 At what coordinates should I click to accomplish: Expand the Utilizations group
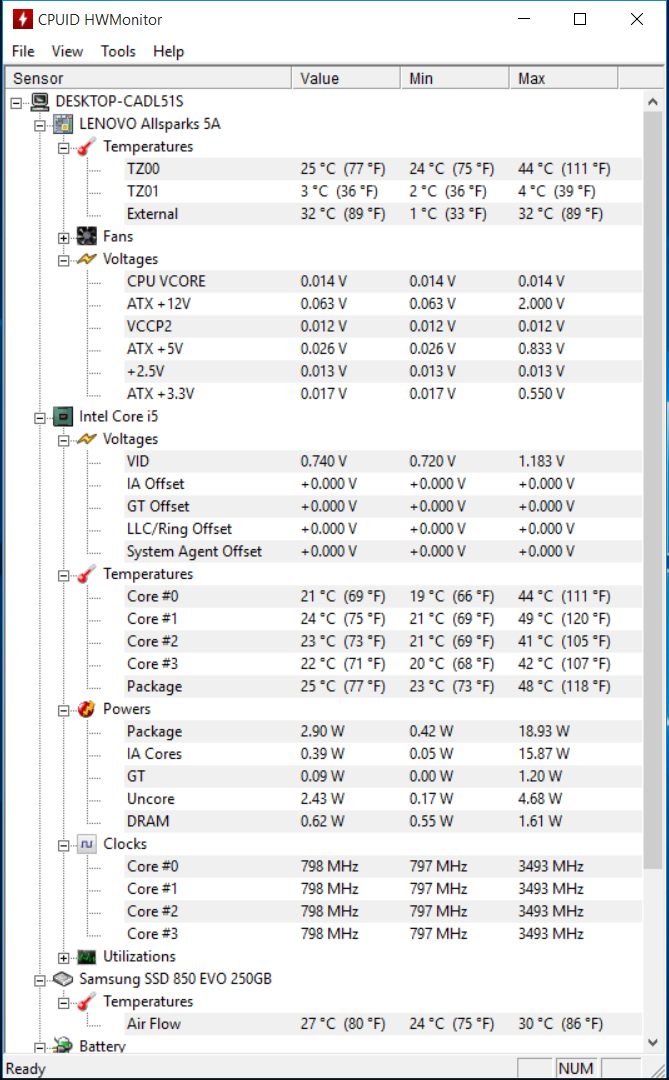63,958
